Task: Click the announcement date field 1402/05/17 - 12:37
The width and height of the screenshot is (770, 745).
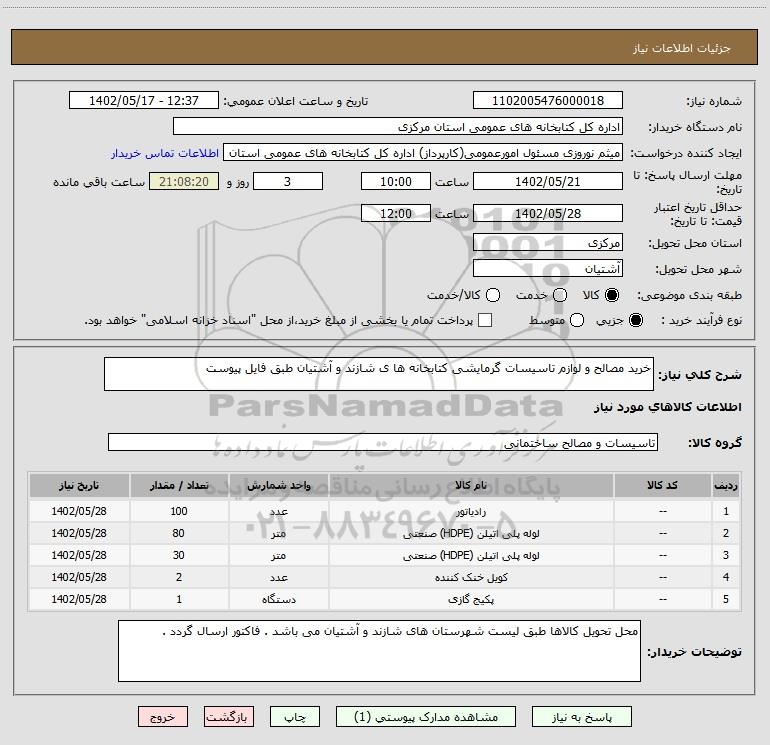Action: click(x=144, y=100)
